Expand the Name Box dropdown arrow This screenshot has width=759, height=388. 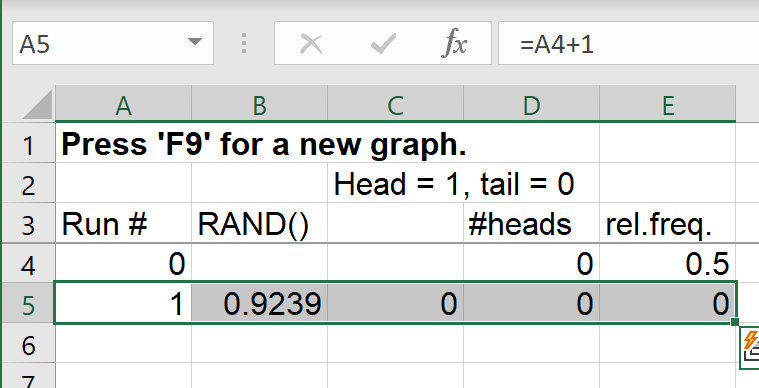(x=195, y=42)
